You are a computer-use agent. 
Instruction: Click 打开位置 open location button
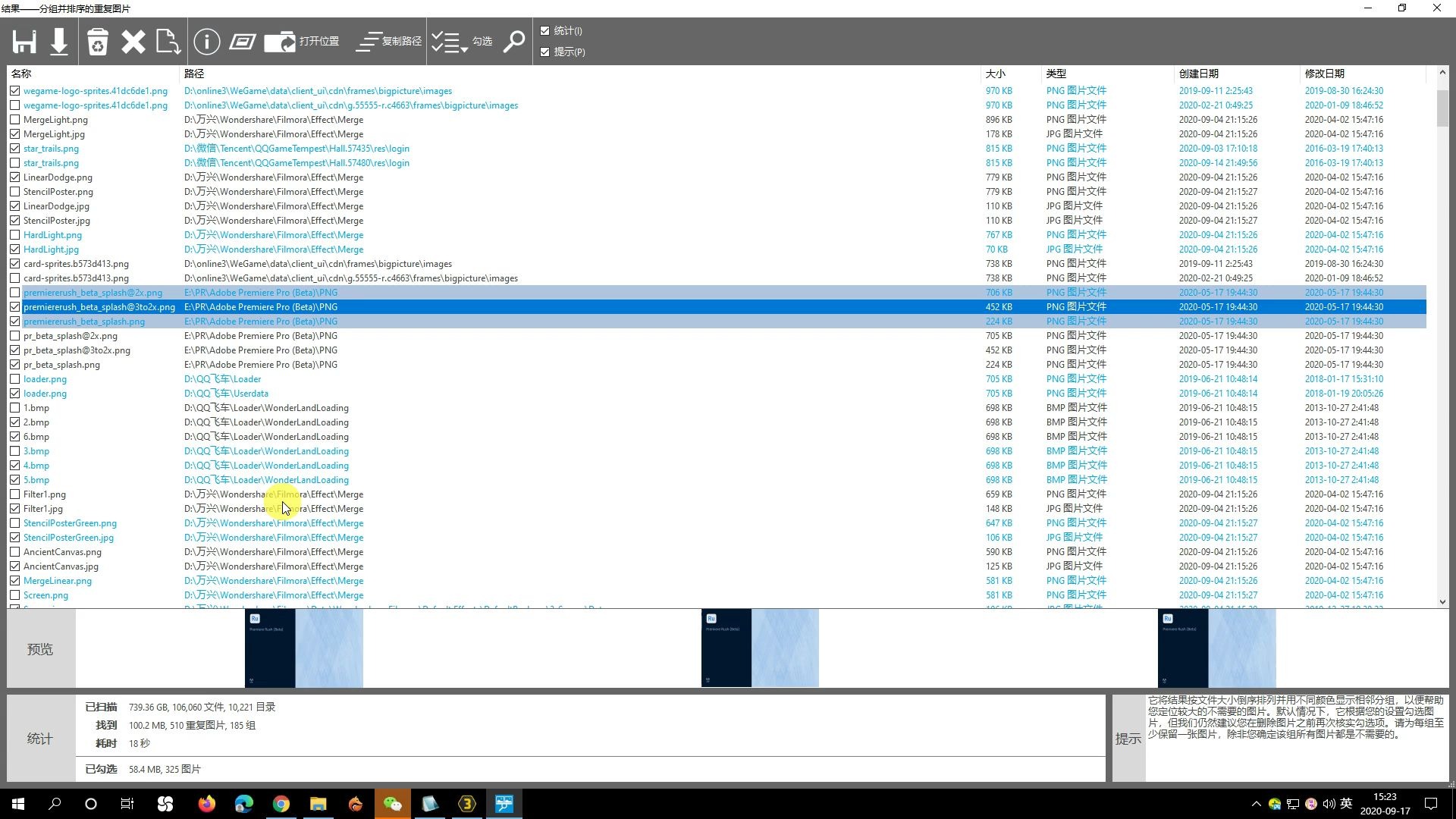coord(302,42)
